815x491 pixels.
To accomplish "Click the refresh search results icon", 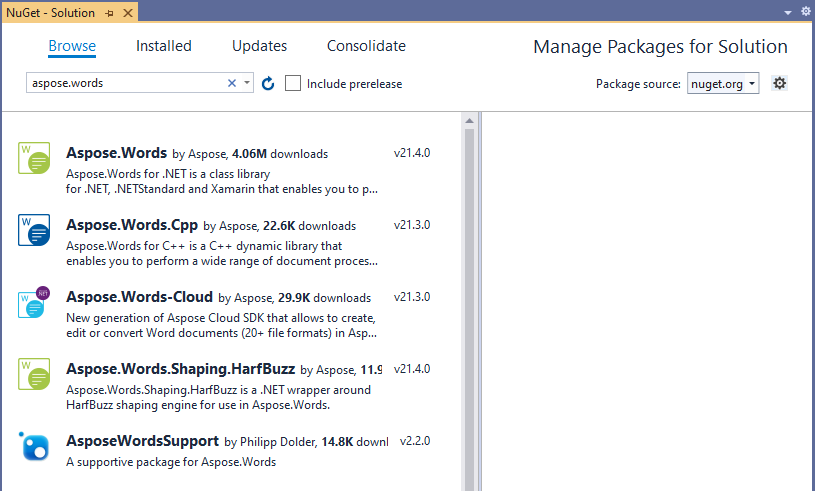I will (x=268, y=83).
